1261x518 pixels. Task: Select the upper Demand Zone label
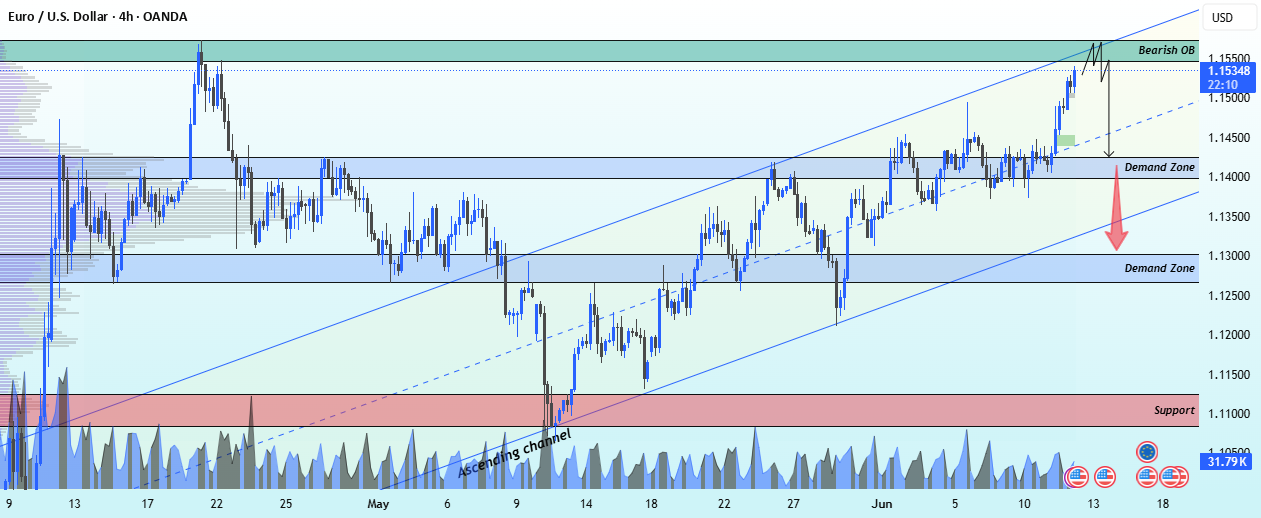(x=1160, y=167)
